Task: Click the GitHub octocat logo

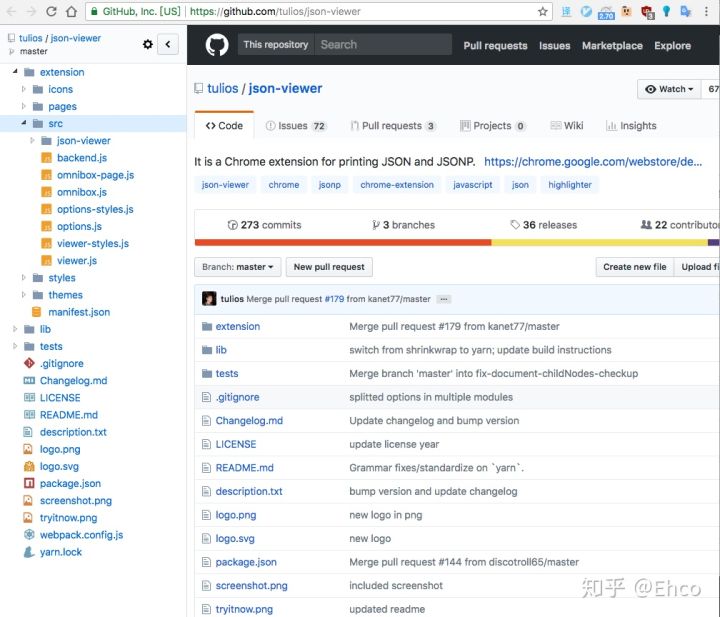Action: click(x=217, y=45)
